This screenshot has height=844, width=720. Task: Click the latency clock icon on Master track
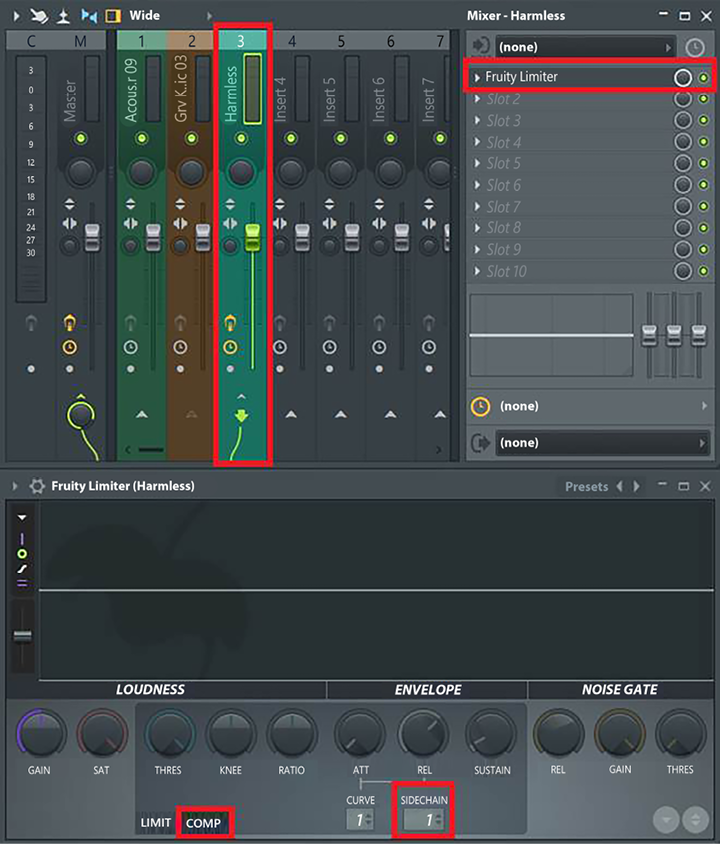[69, 347]
